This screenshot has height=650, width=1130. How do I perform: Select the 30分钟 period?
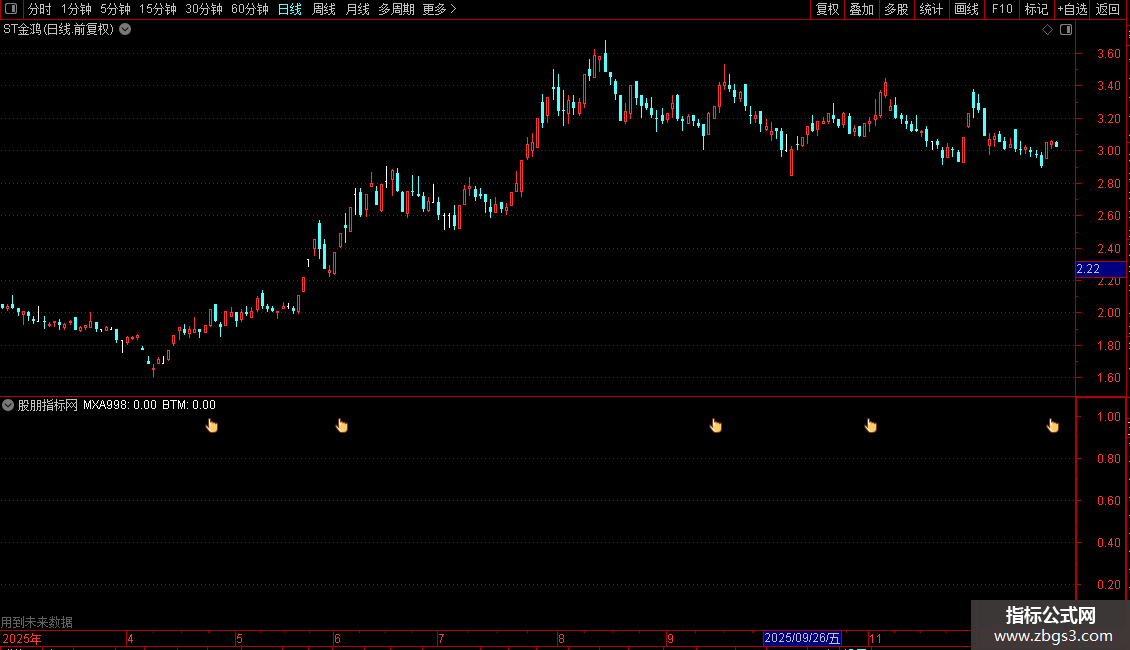click(x=204, y=9)
